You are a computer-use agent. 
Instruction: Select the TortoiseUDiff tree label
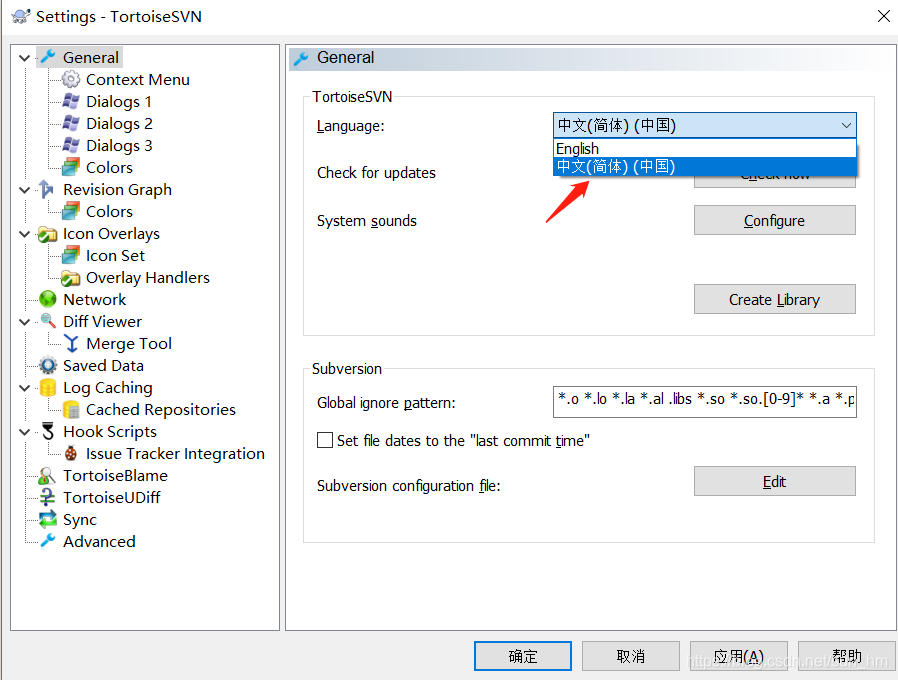pos(112,497)
